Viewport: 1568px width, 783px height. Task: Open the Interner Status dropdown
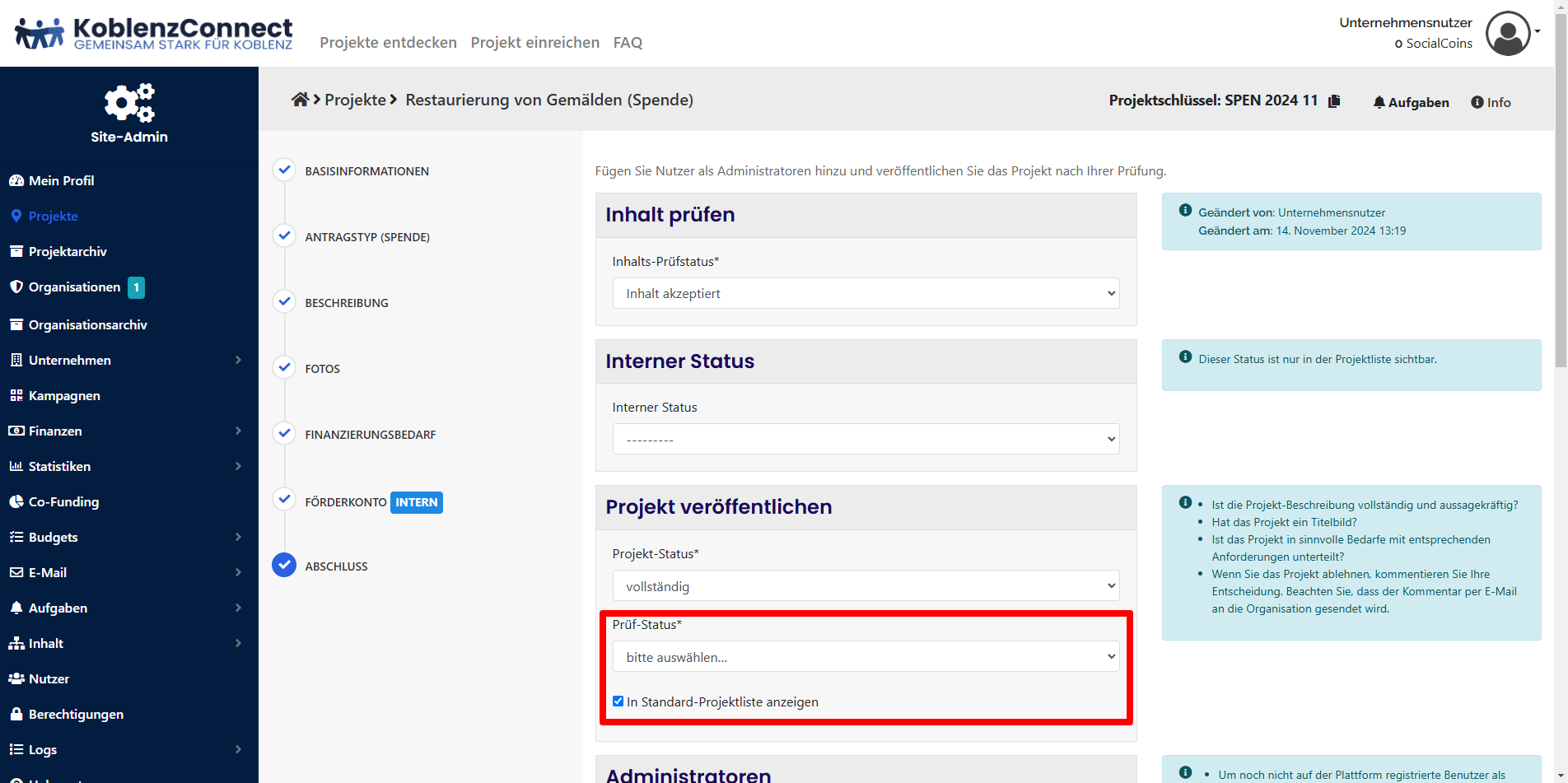pyautogui.click(x=866, y=440)
